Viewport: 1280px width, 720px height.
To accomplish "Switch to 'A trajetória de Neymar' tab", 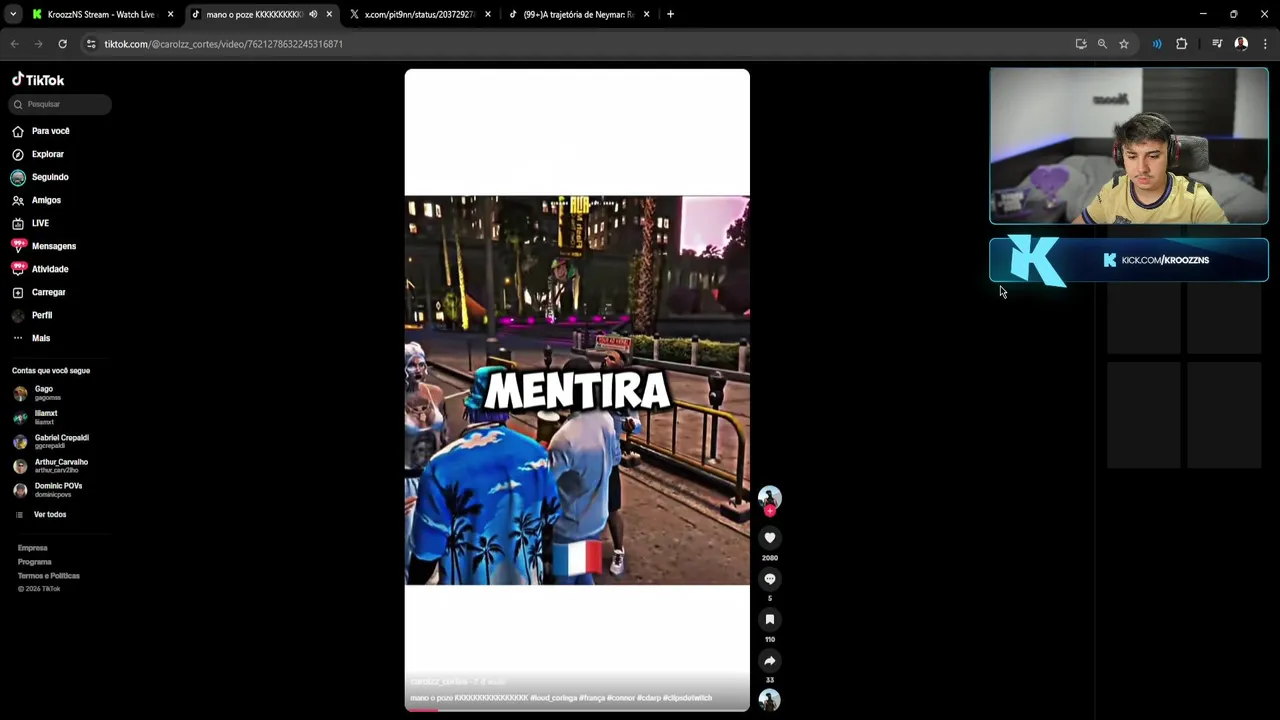I will pyautogui.click(x=578, y=14).
